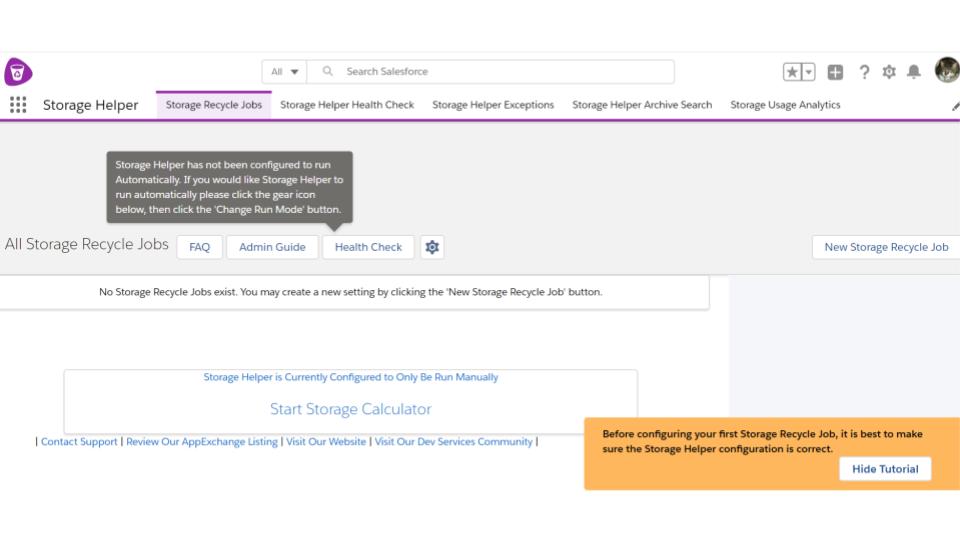Viewport: 960px width, 540px height.
Task: Open Review Our AppExchange Listing link
Action: coord(202,441)
